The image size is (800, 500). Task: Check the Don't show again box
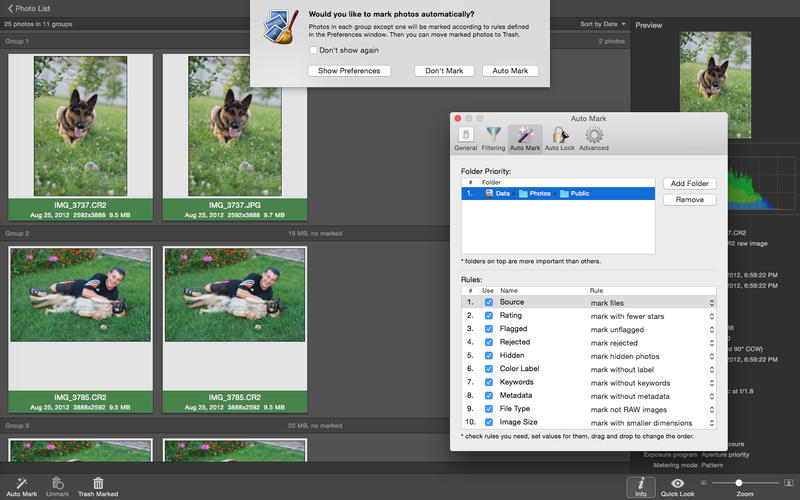[313, 50]
